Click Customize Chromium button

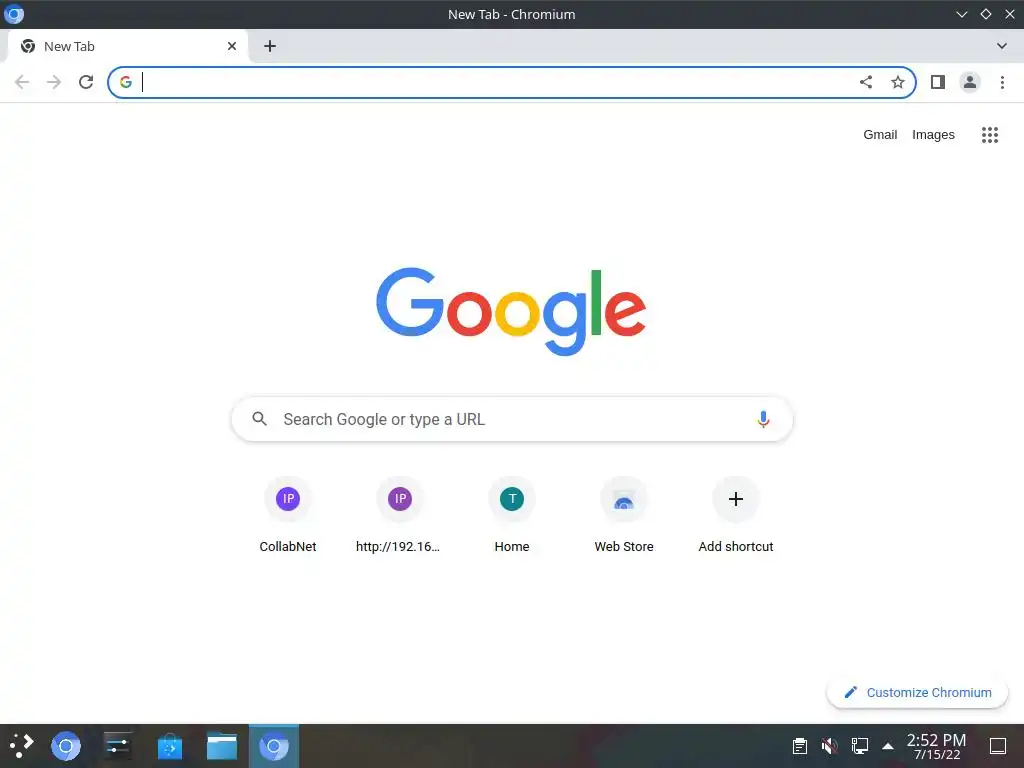[x=917, y=692]
